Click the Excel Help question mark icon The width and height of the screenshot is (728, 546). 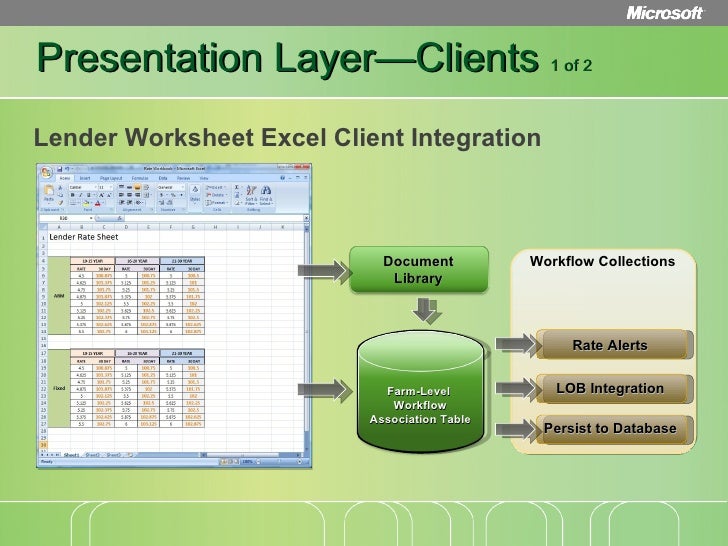283,178
